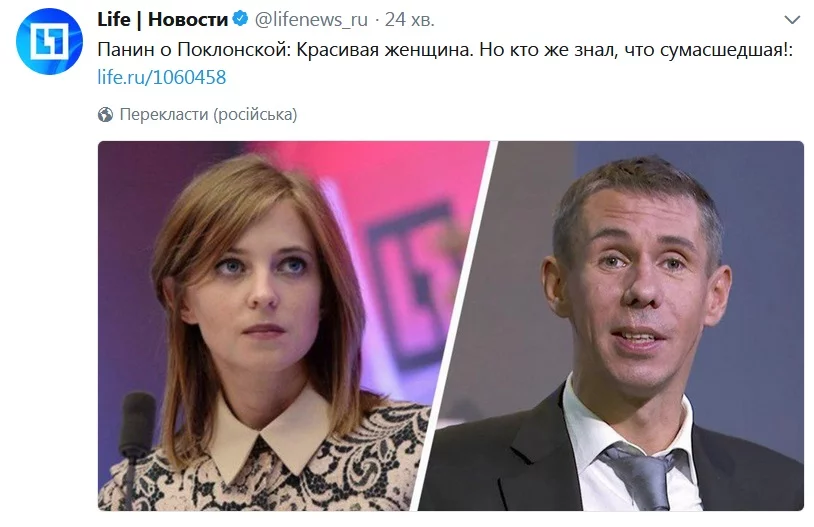Open the Life | Новости account name
The width and height of the screenshot is (814, 527).
[x=162, y=20]
